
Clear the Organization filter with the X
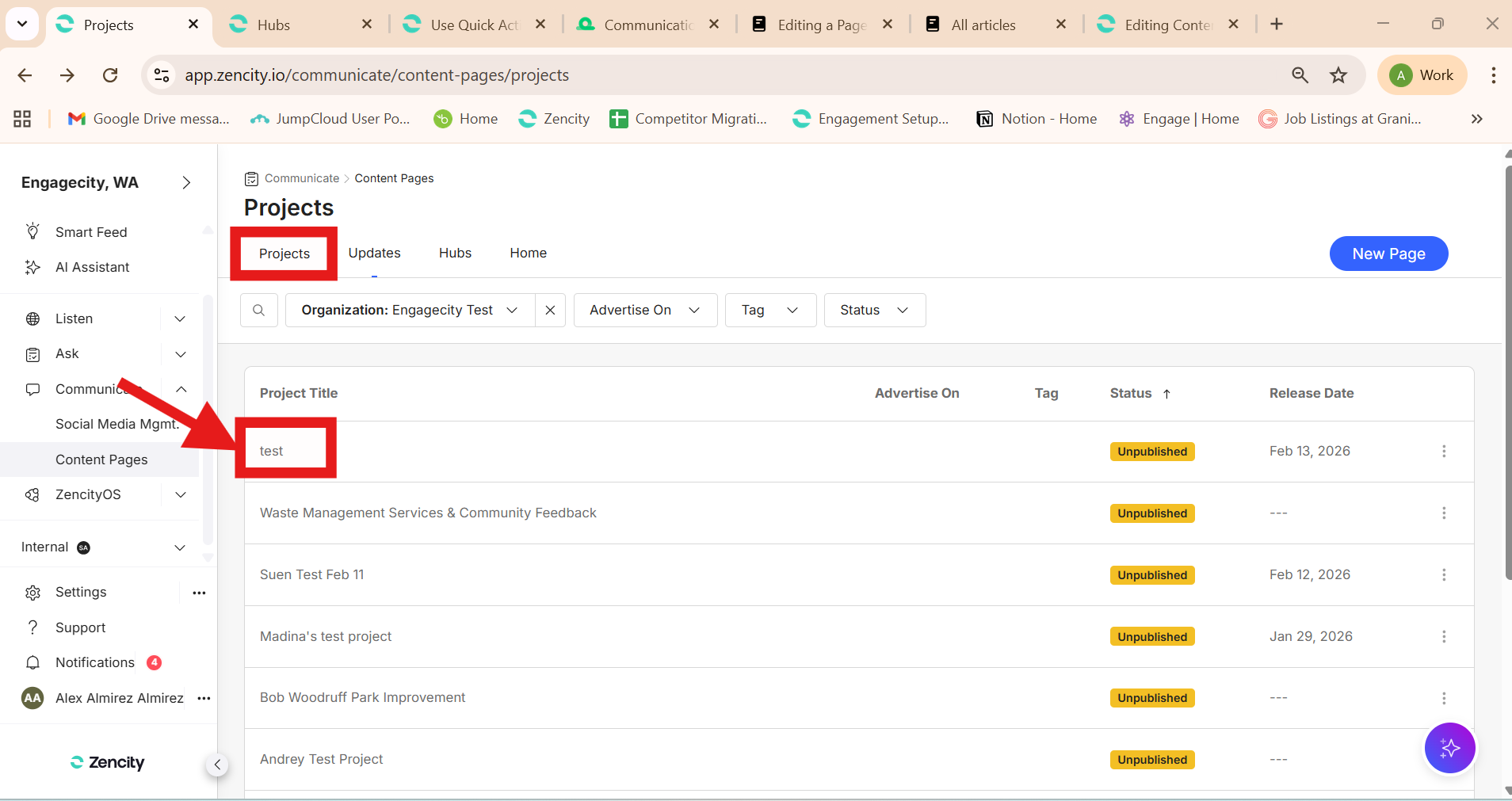click(x=550, y=311)
